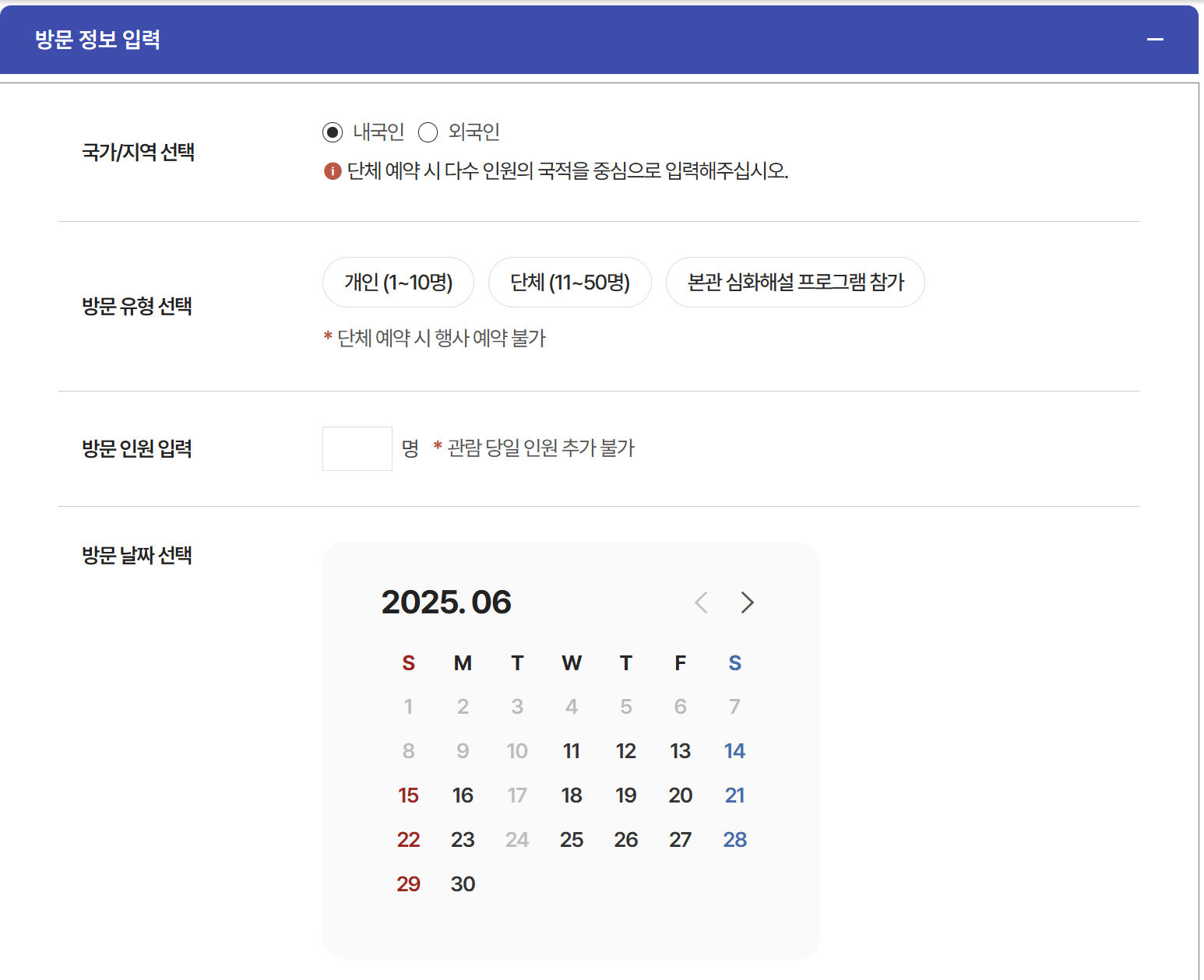Viewport: 1204px width, 980px height.
Task: Click the 2025.06 calendar header
Action: click(x=446, y=602)
